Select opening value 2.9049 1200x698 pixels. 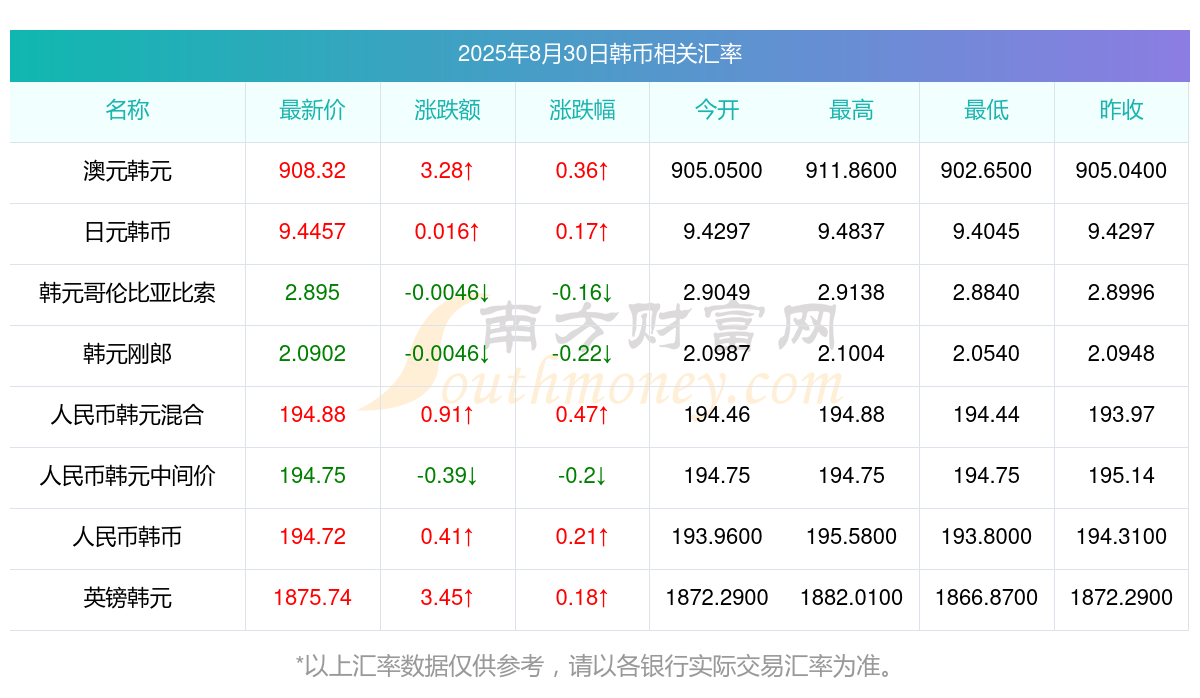(717, 293)
